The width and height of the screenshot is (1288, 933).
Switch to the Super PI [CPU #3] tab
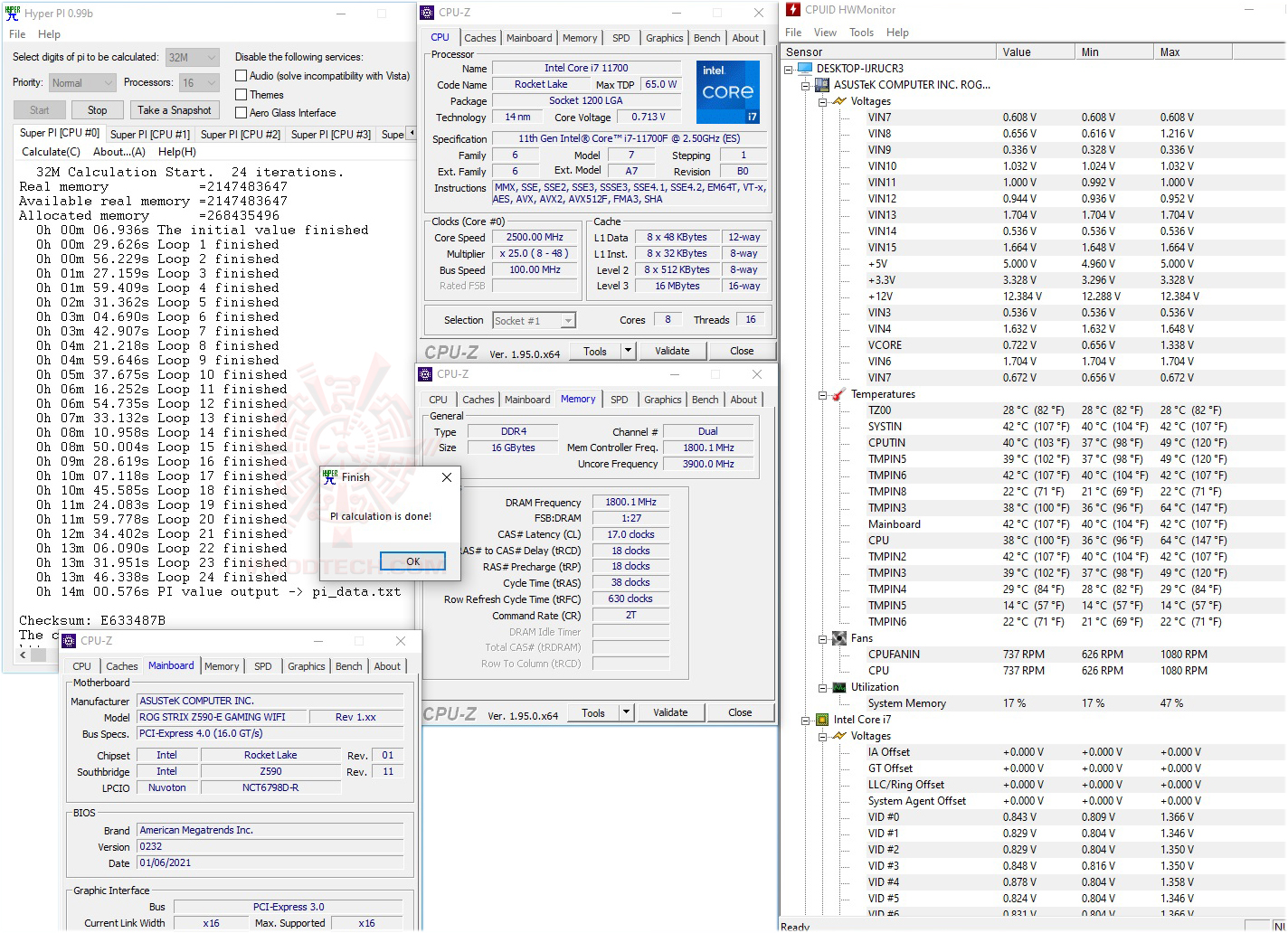click(331, 135)
